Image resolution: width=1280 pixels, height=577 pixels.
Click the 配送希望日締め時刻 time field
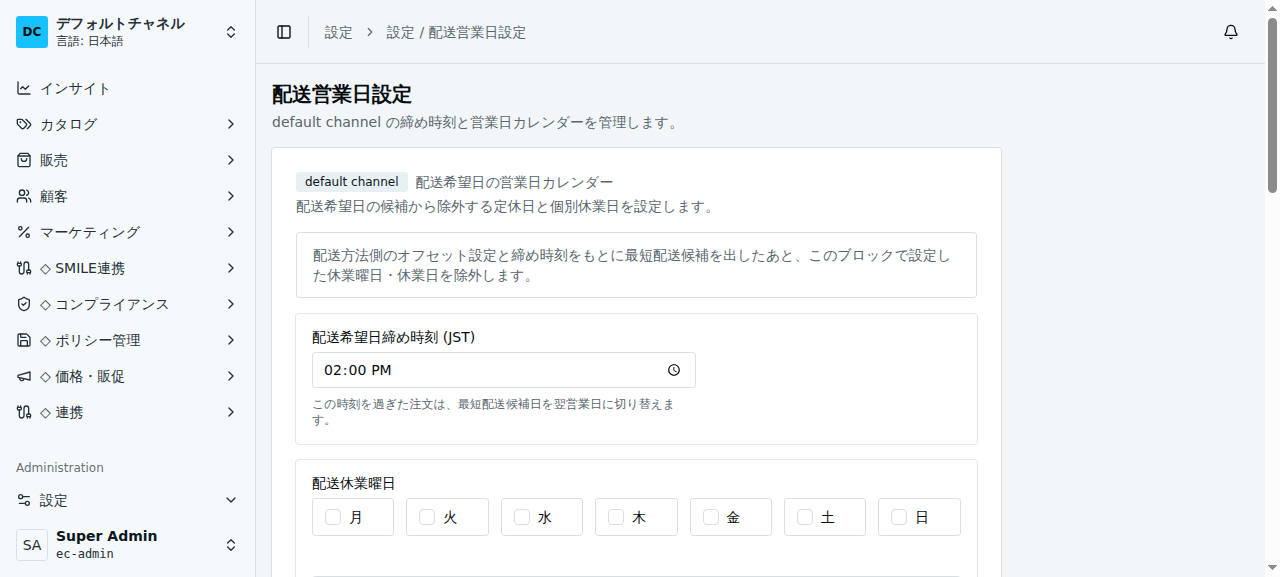(504, 370)
